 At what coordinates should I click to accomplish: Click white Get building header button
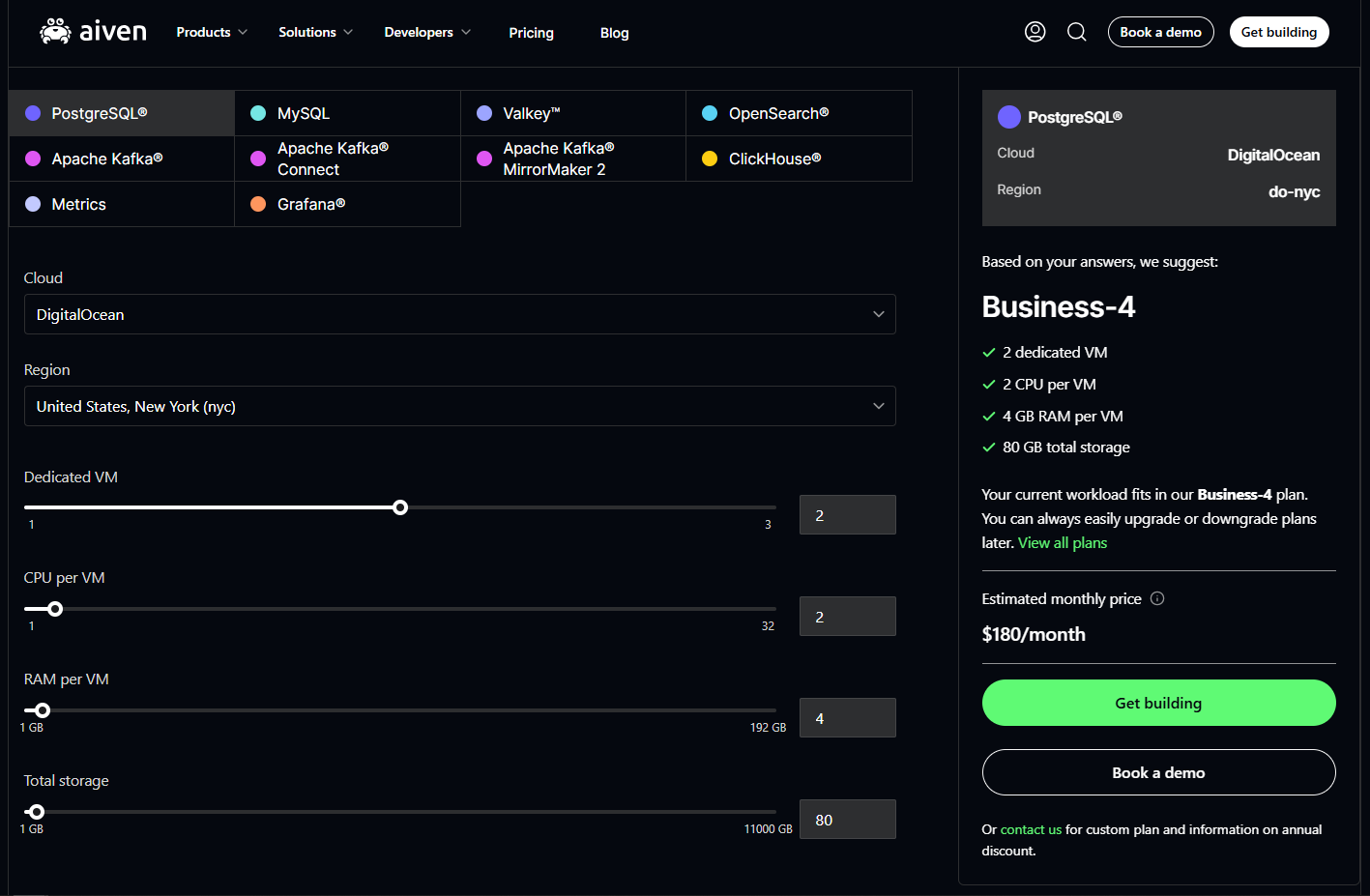(x=1279, y=32)
